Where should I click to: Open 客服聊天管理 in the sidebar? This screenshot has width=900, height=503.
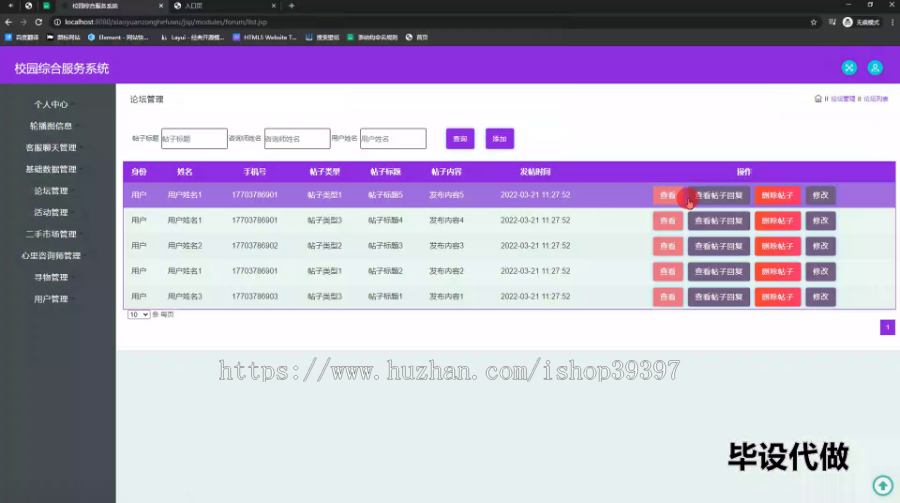(51, 148)
